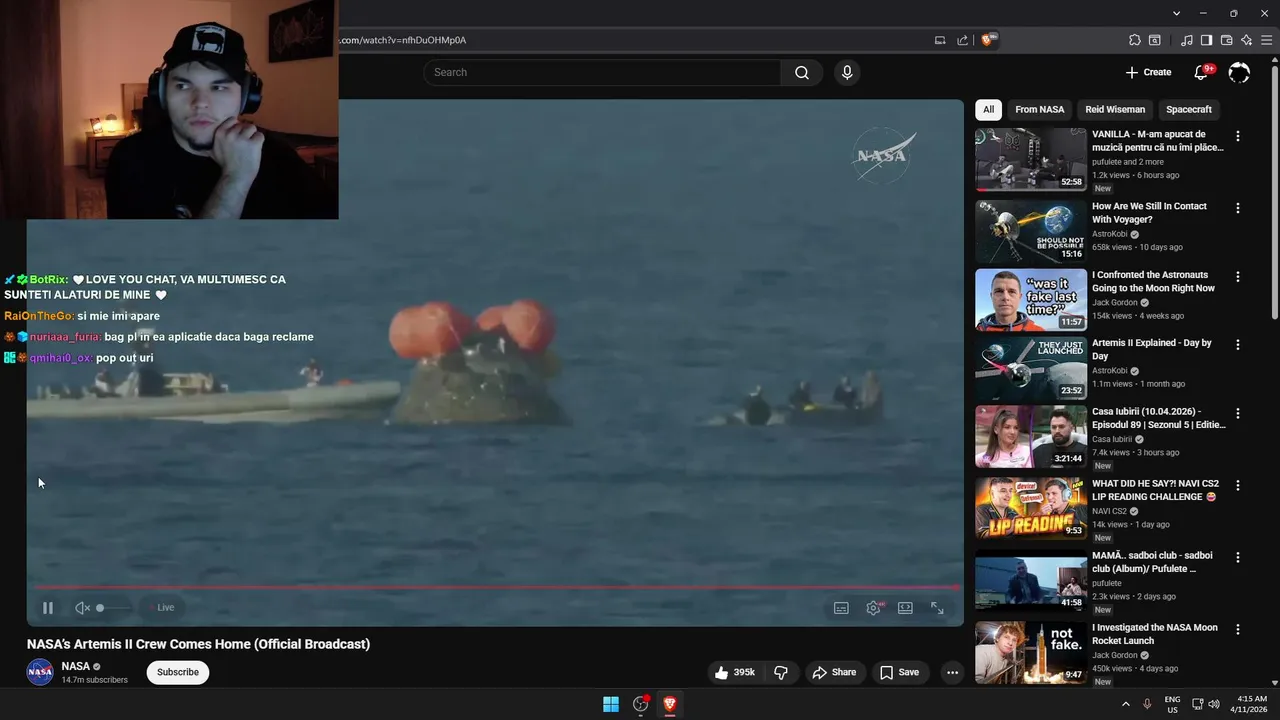Open options for I Confronted the Astronauts
This screenshot has height=720, width=1280.
(x=1238, y=276)
